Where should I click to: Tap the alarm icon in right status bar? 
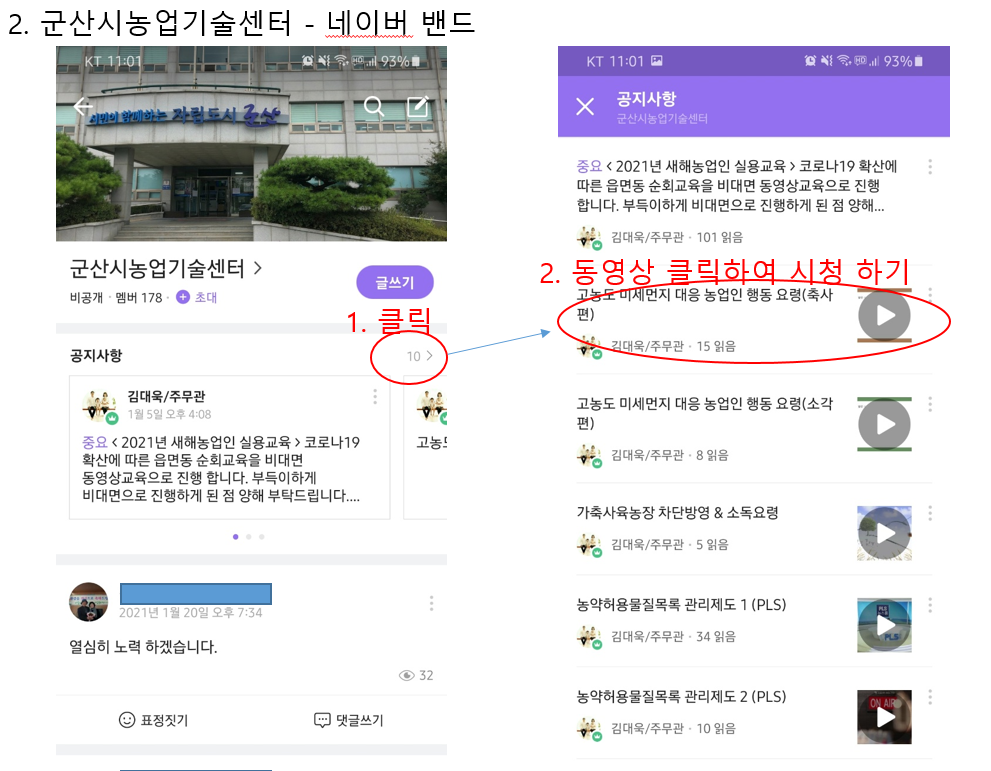click(x=810, y=61)
